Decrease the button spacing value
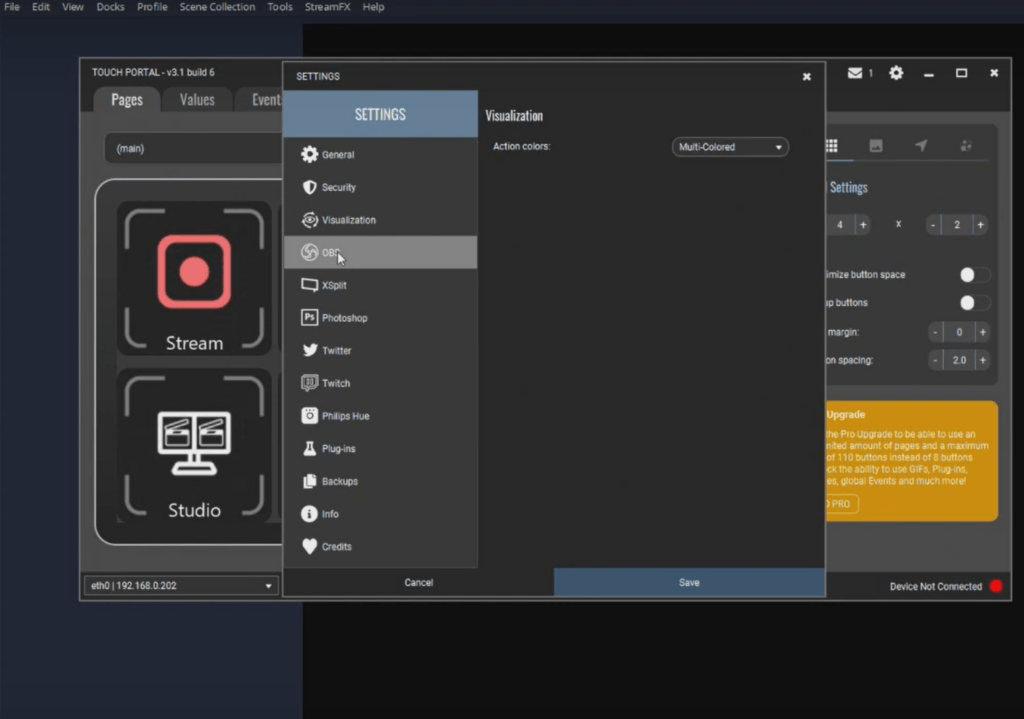 pos(935,360)
